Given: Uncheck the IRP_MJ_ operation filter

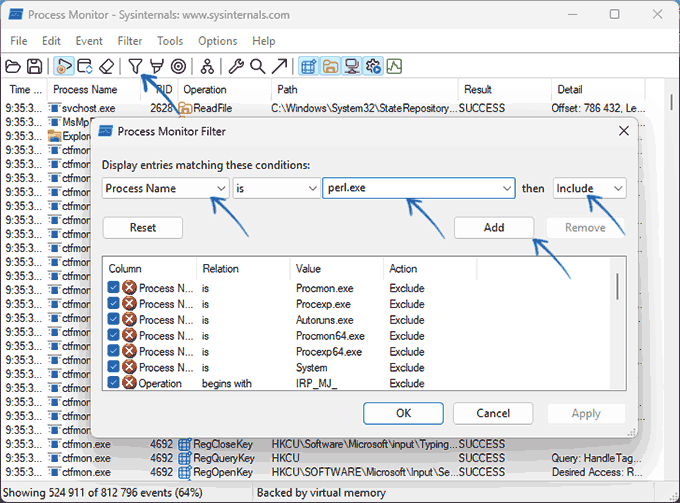Looking at the screenshot, I should coord(113,383).
